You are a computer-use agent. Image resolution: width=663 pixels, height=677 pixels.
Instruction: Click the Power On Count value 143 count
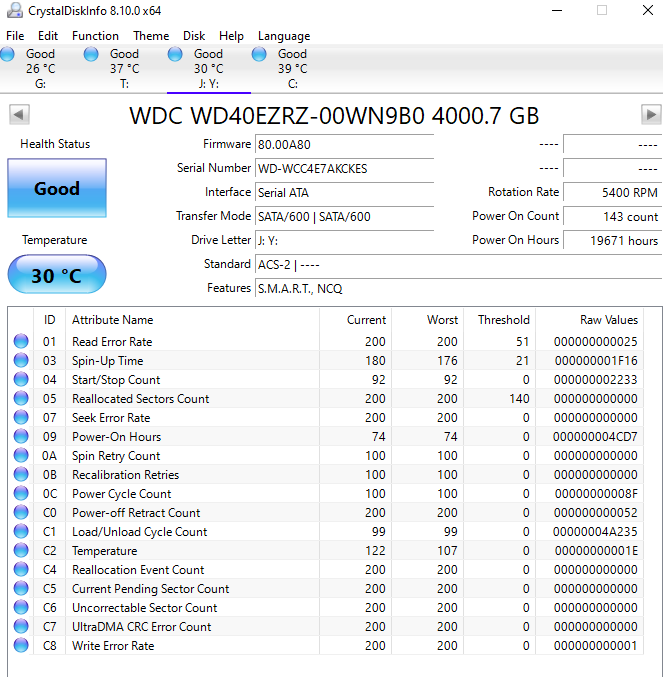point(612,216)
